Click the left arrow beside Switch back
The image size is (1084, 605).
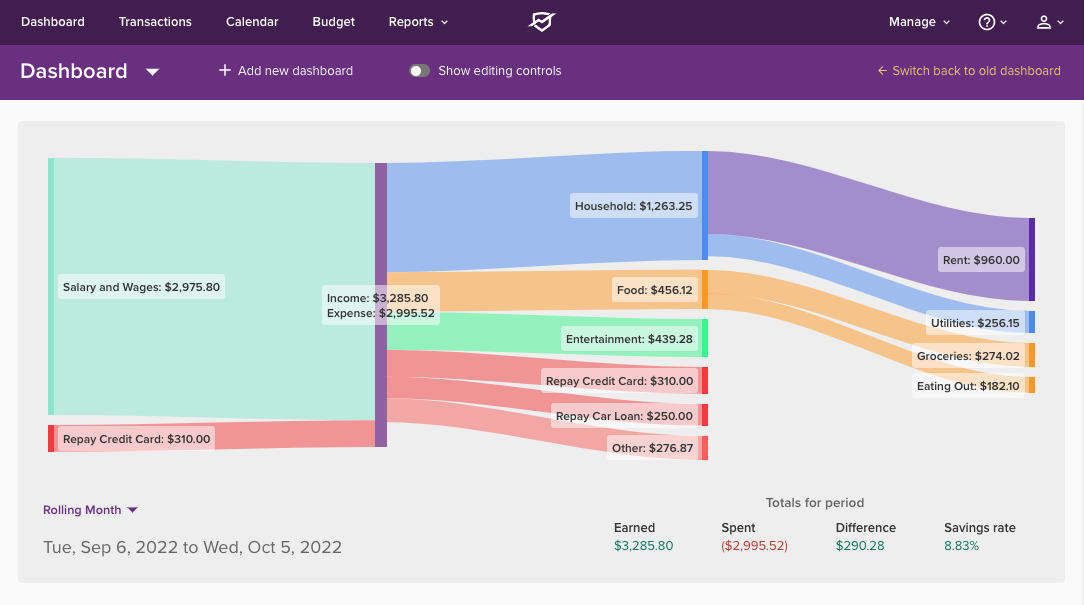882,71
